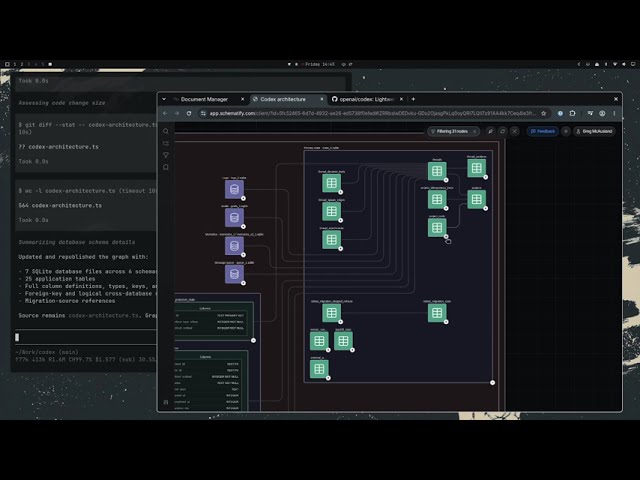Open the browser extensions puzzle icon
The width and height of the screenshot is (640, 480).
pos(572,113)
